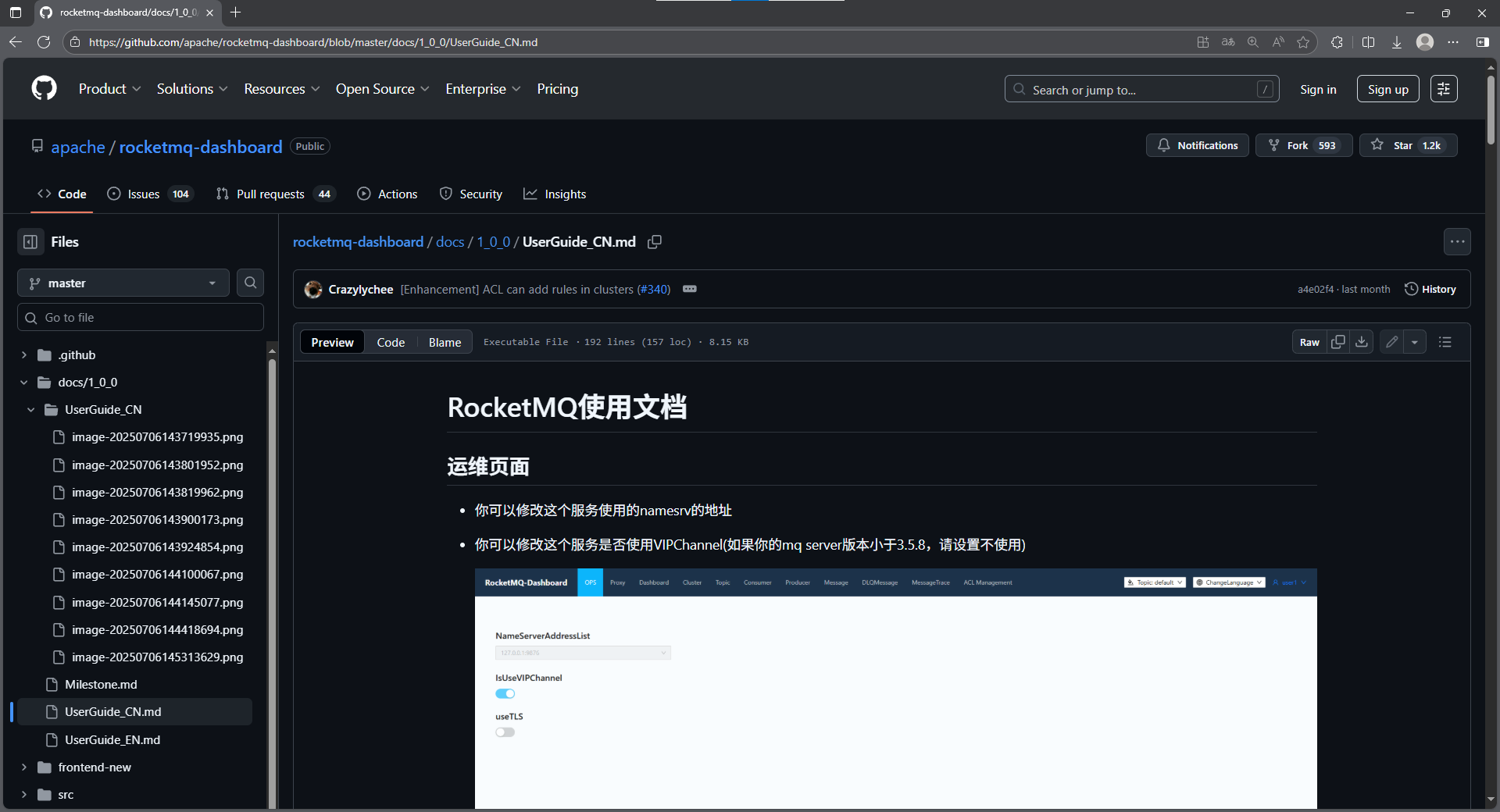Download the raw file using download icon
The height and width of the screenshot is (812, 1500).
(1362, 342)
